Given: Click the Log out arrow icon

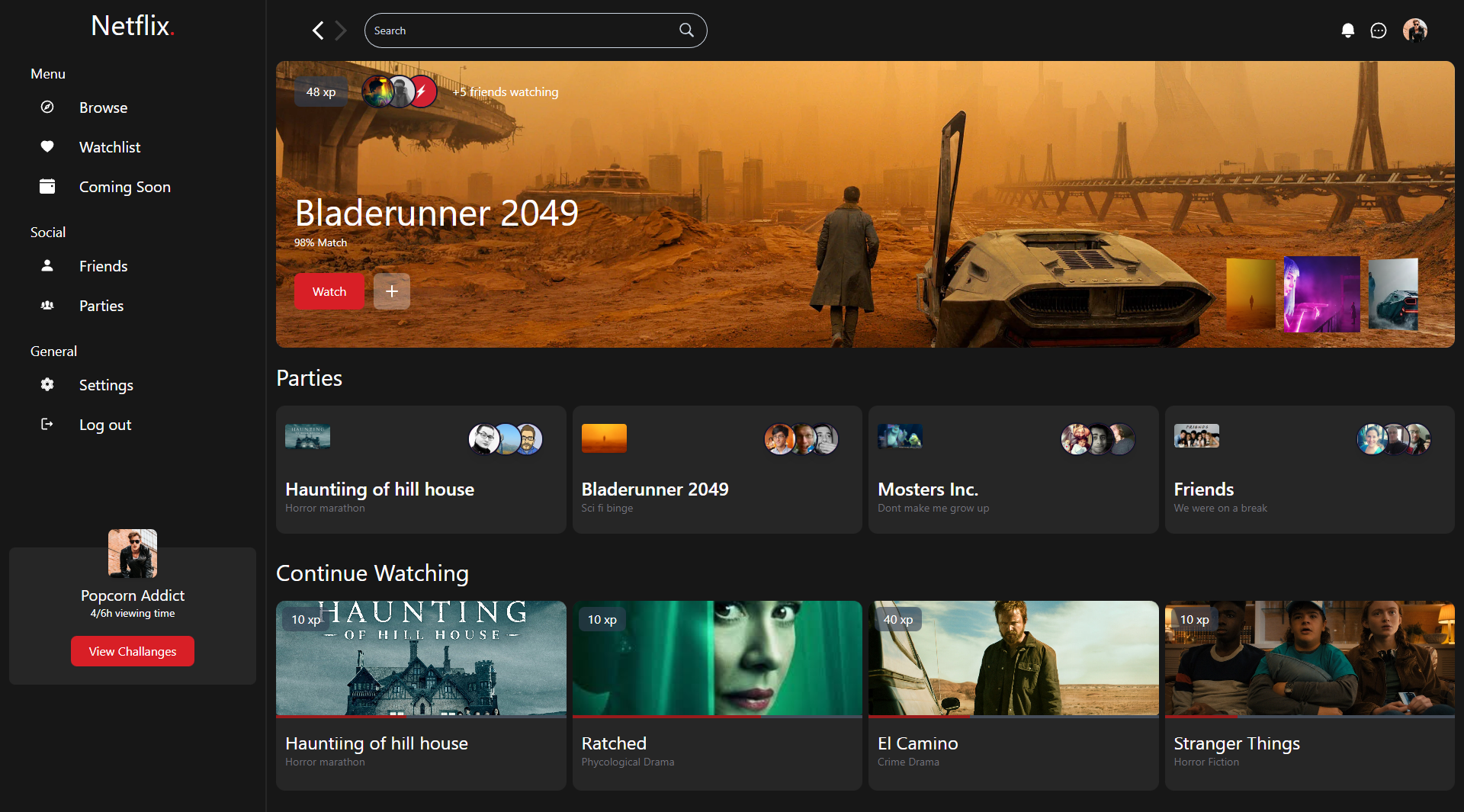Looking at the screenshot, I should point(47,424).
